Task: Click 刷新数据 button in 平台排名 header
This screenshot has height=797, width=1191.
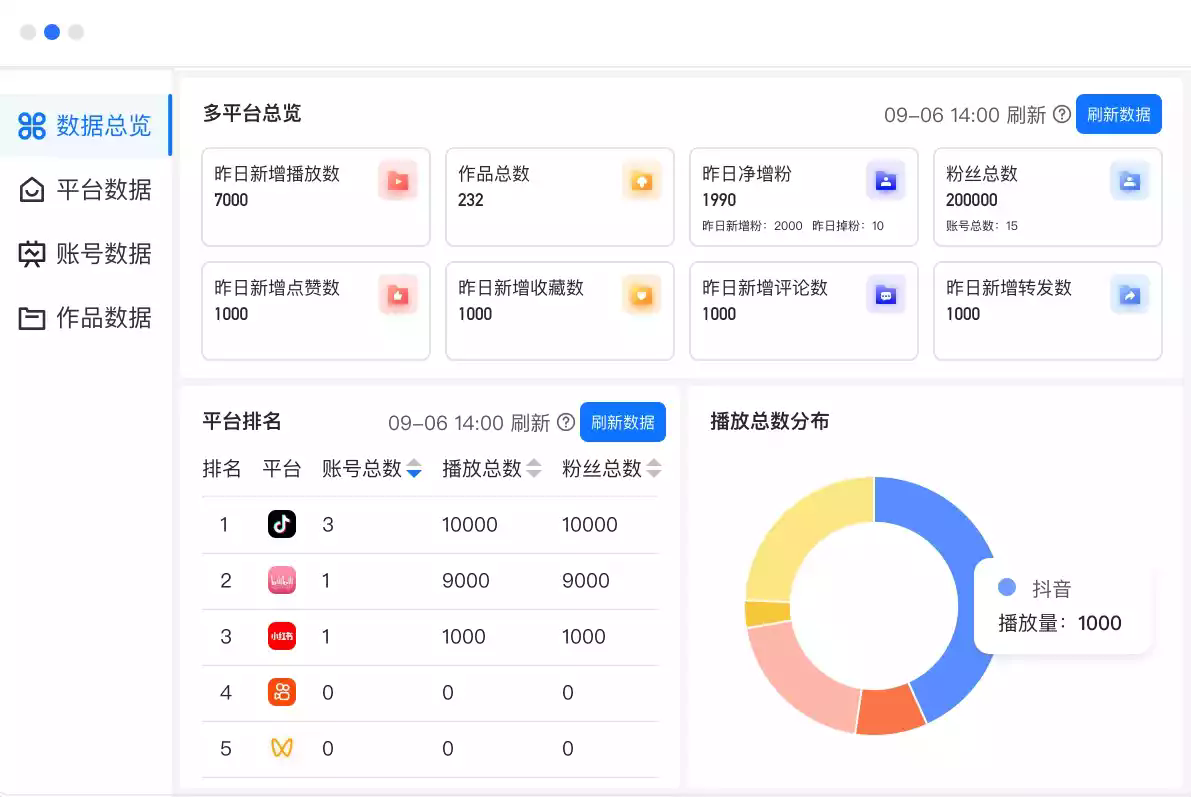Action: [623, 422]
